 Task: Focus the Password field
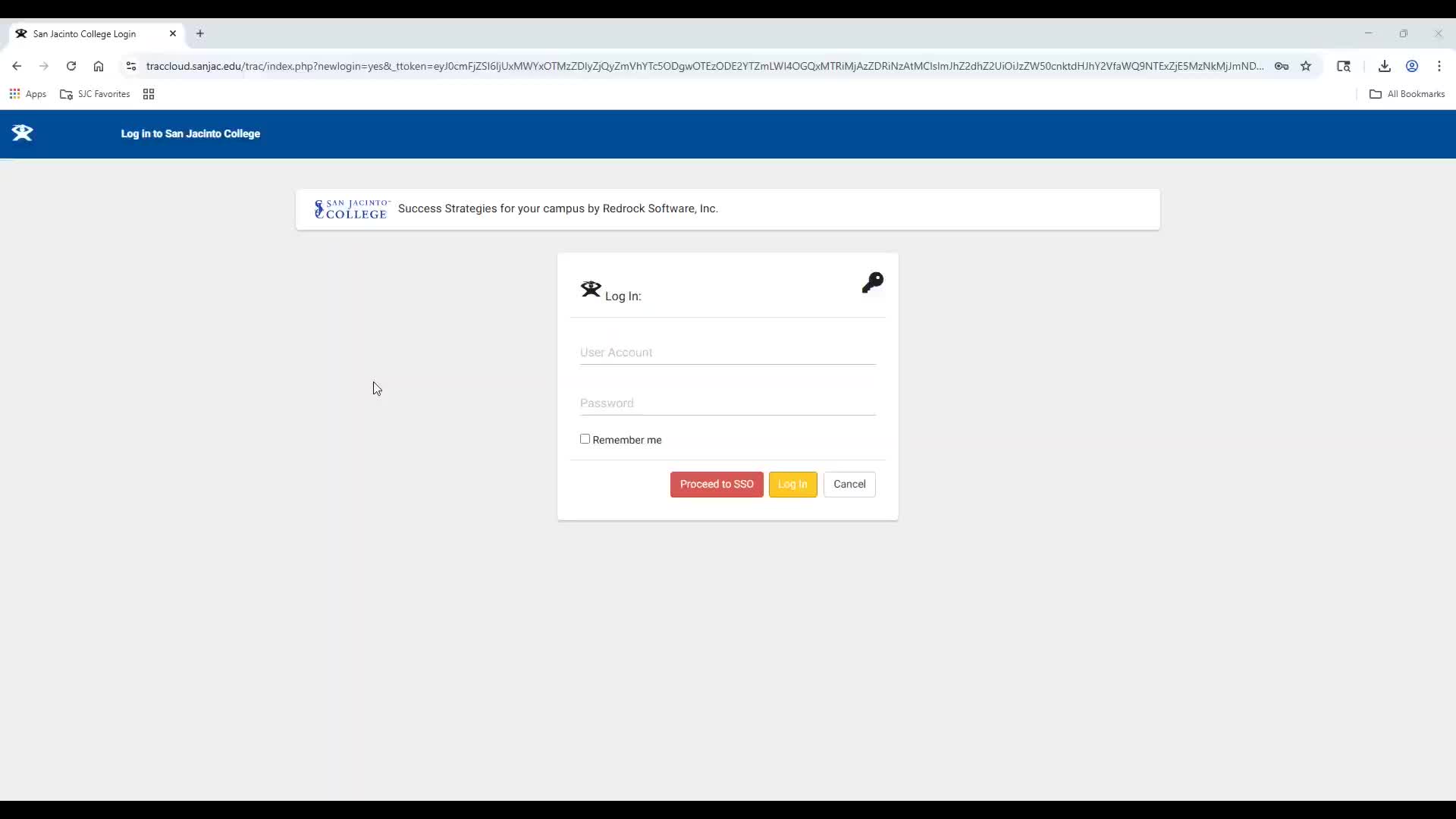728,403
